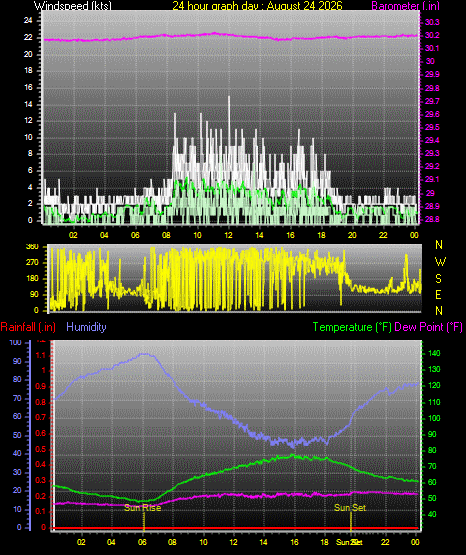Click hour 16 on the bottom graph axis
Viewport: 466px width, 555px height.
294,542
